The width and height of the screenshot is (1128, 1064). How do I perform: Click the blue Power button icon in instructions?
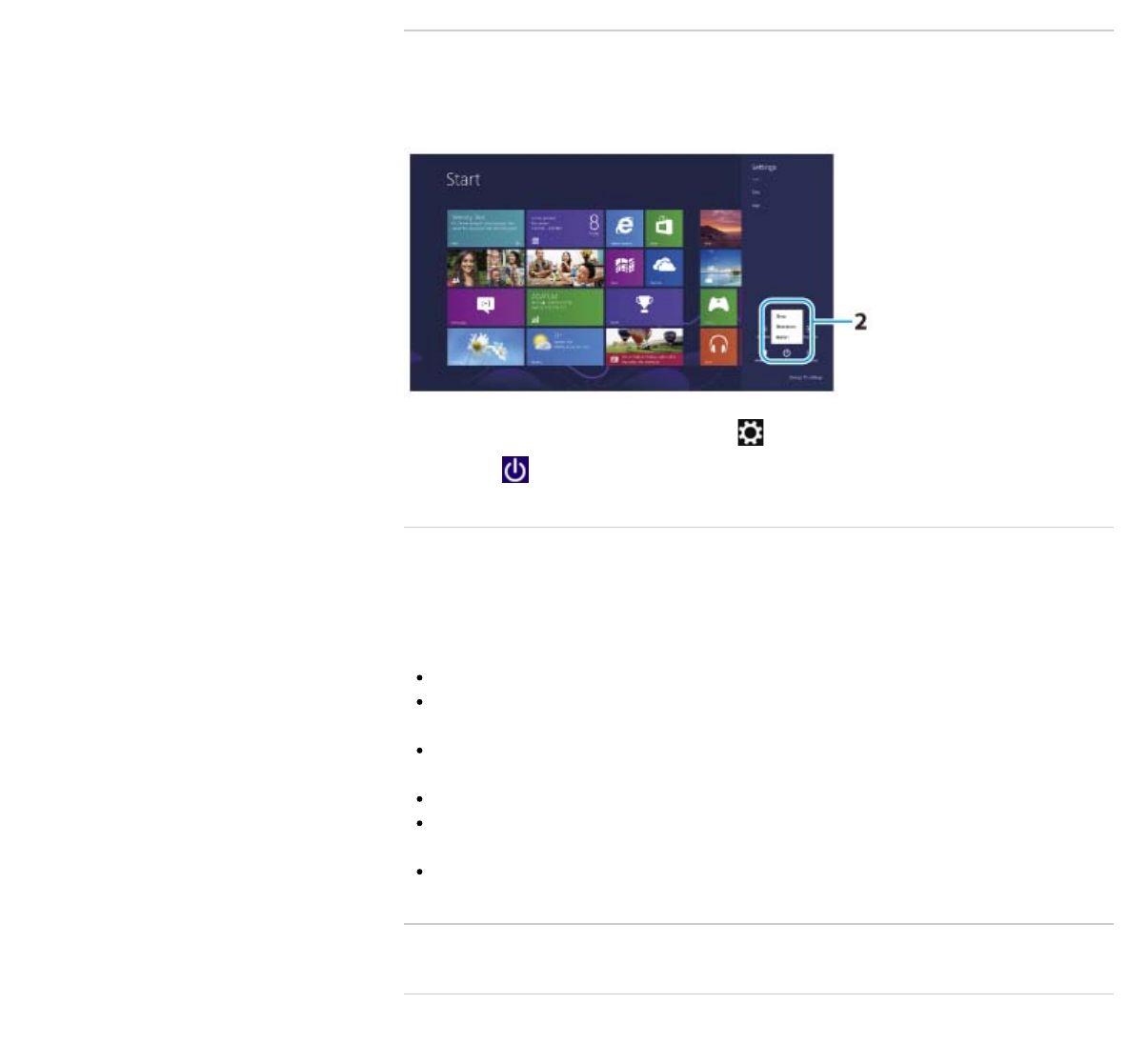point(515,470)
